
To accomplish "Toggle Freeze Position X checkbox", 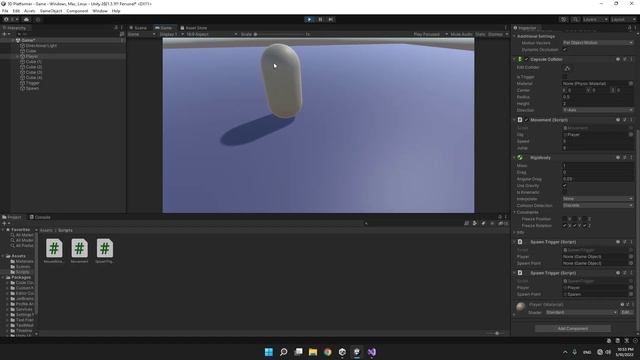I will tap(565, 219).
